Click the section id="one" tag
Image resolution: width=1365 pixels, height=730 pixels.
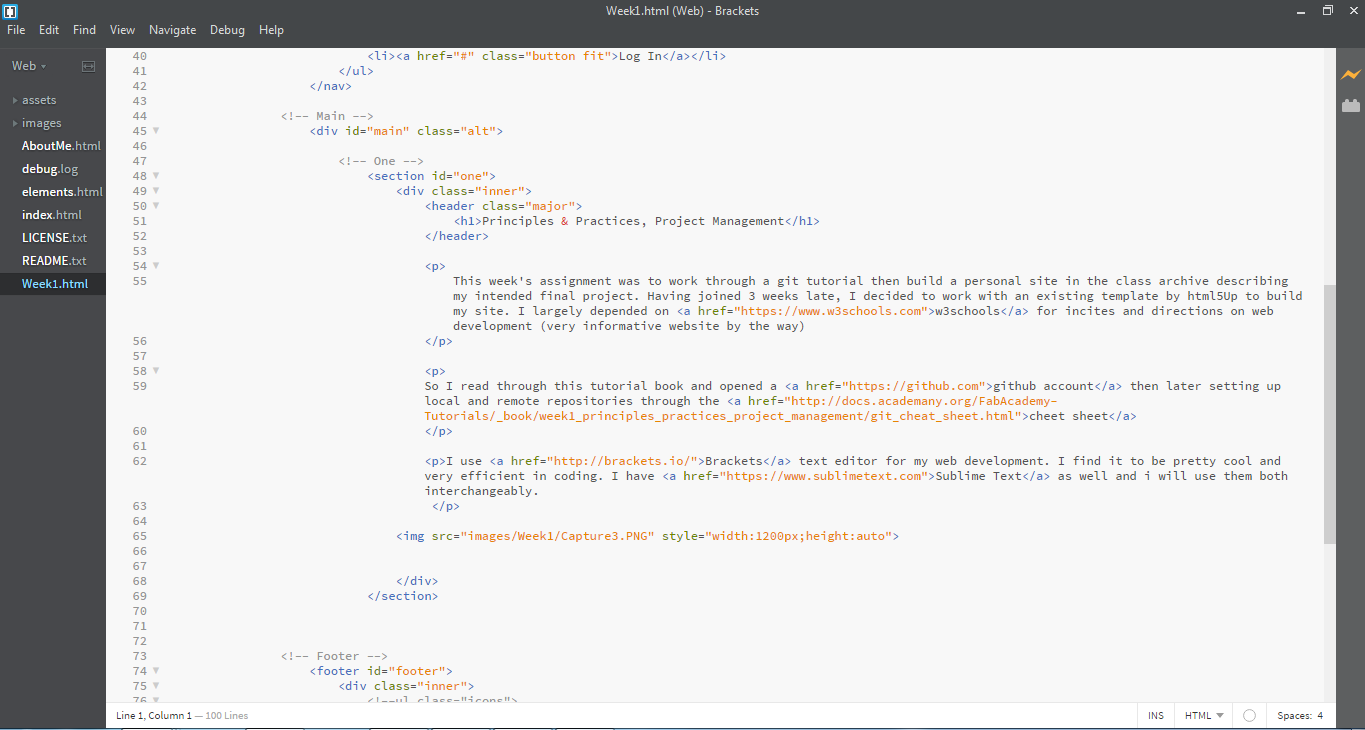click(431, 176)
